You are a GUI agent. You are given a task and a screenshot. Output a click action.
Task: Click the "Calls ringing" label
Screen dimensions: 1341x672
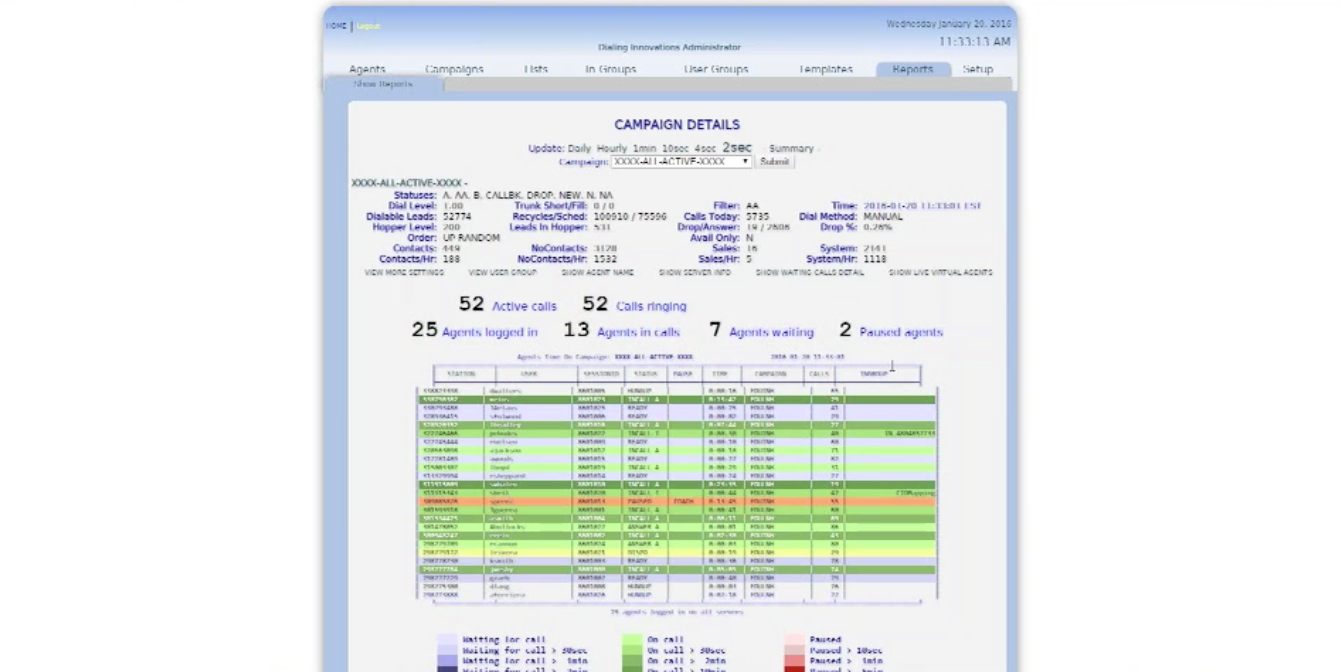(x=651, y=306)
